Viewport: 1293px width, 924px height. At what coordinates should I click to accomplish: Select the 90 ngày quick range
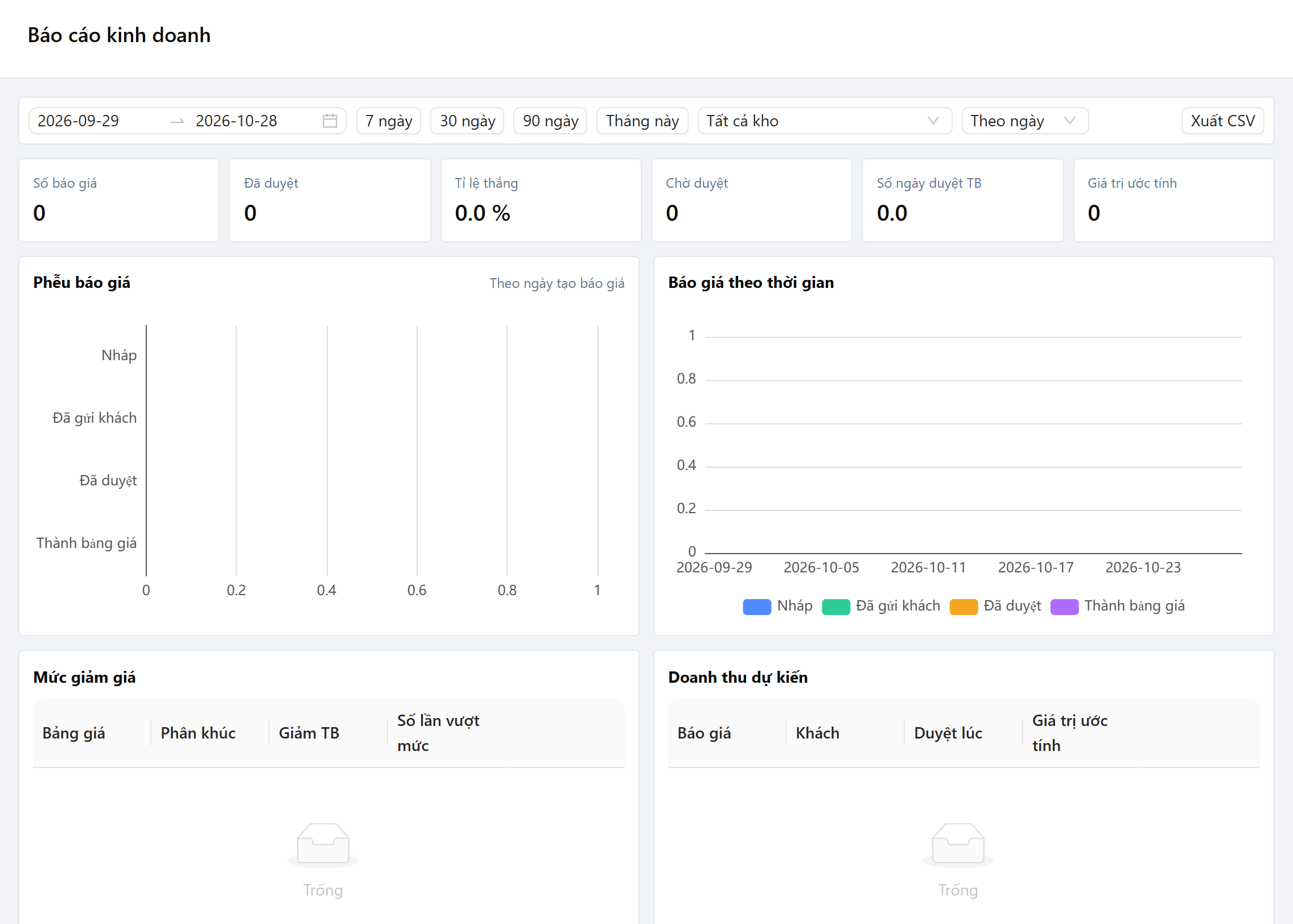click(x=550, y=121)
